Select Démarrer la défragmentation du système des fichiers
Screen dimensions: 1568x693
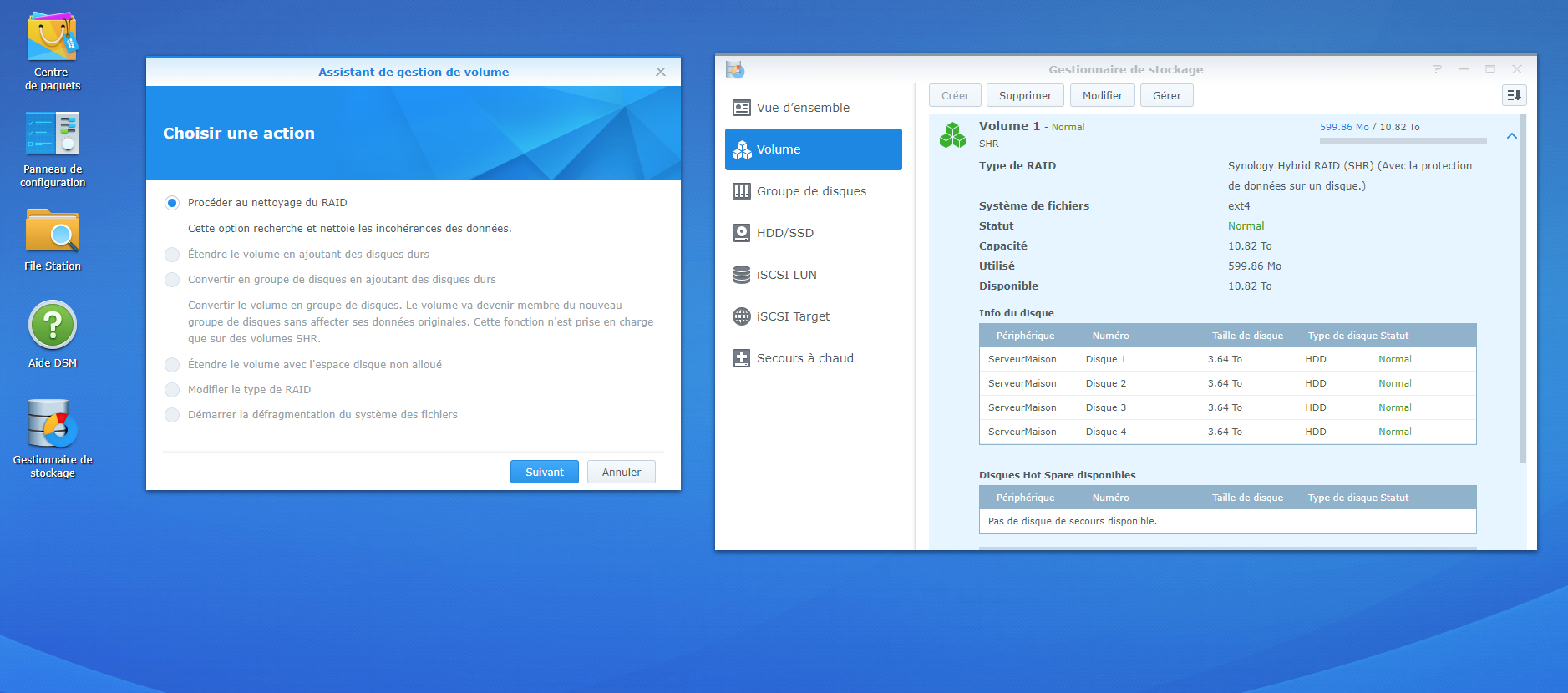tap(172, 415)
